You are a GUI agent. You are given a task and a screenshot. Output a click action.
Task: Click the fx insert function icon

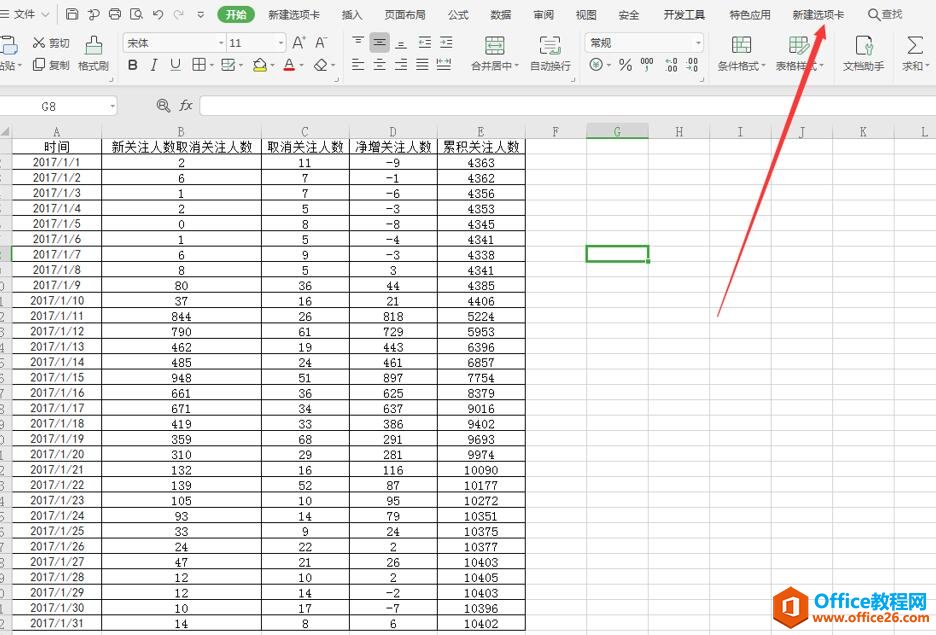point(186,106)
